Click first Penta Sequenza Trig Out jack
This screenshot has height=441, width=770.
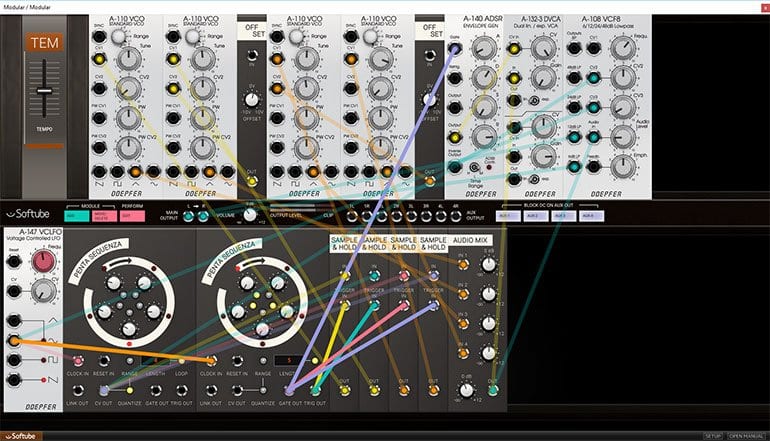[x=182, y=390]
